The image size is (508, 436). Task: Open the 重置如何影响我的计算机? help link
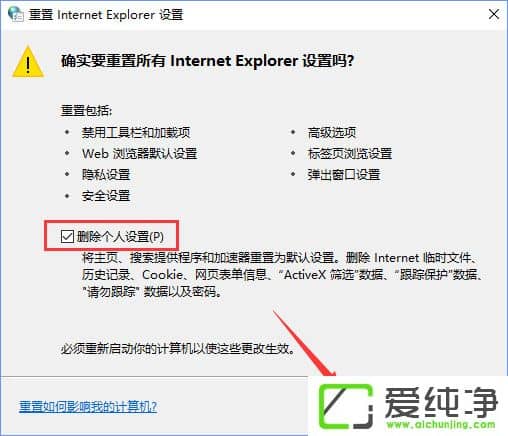click(88, 407)
